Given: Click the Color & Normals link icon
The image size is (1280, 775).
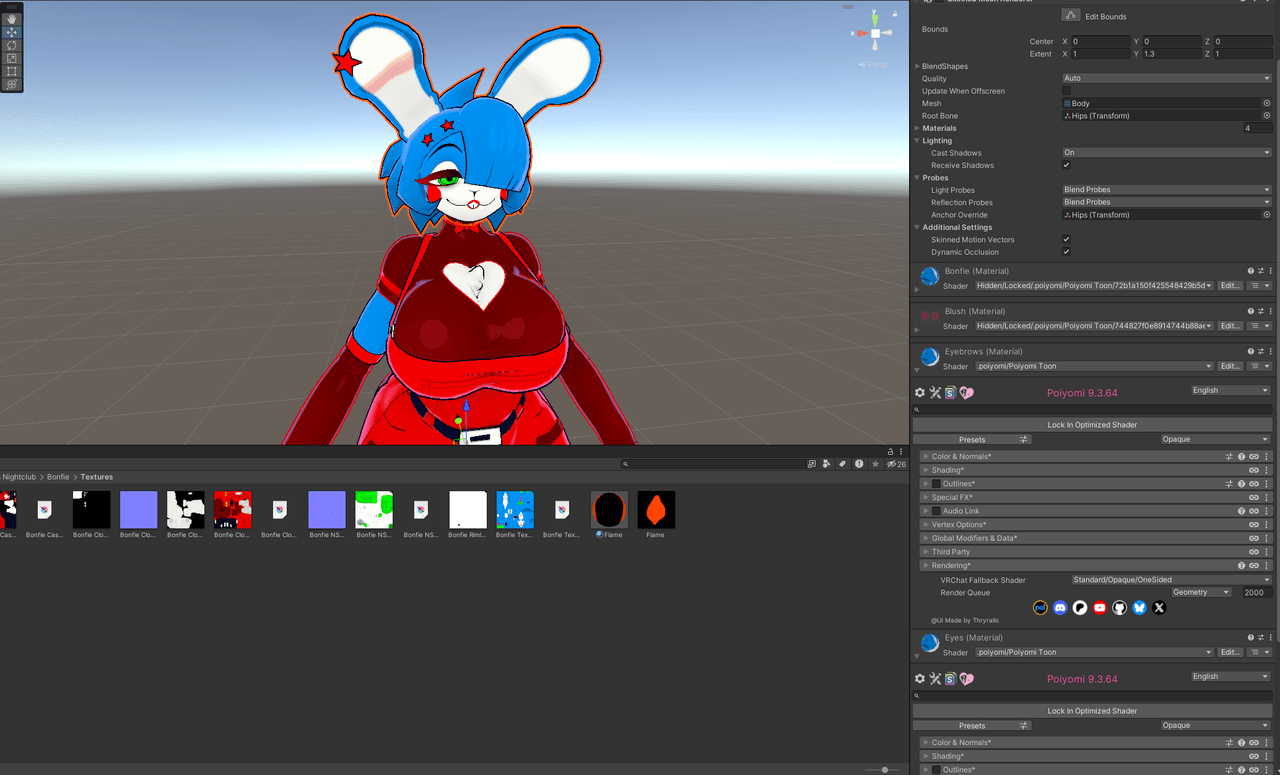Looking at the screenshot, I should (x=1254, y=457).
